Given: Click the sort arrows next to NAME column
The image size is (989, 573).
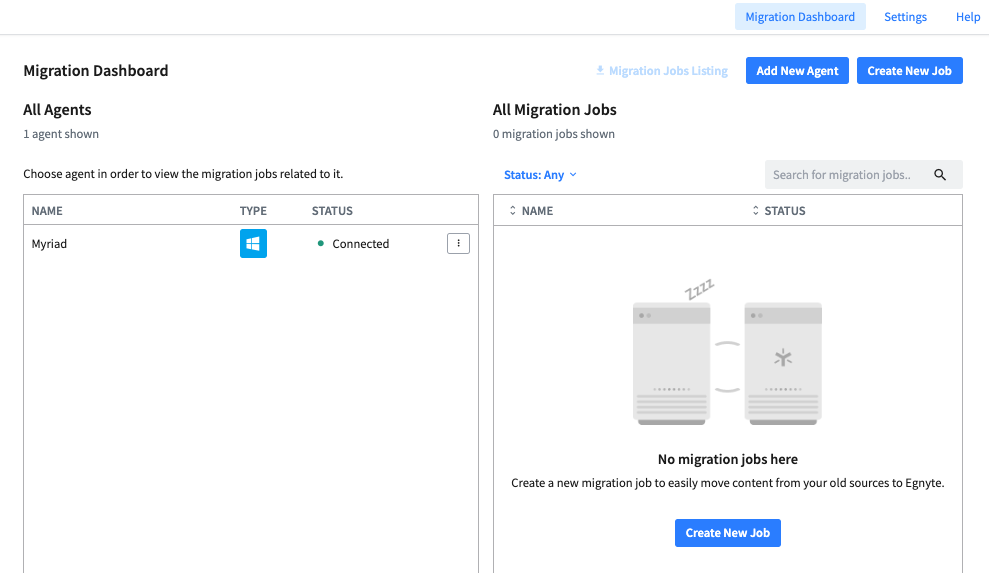Looking at the screenshot, I should [x=512, y=211].
